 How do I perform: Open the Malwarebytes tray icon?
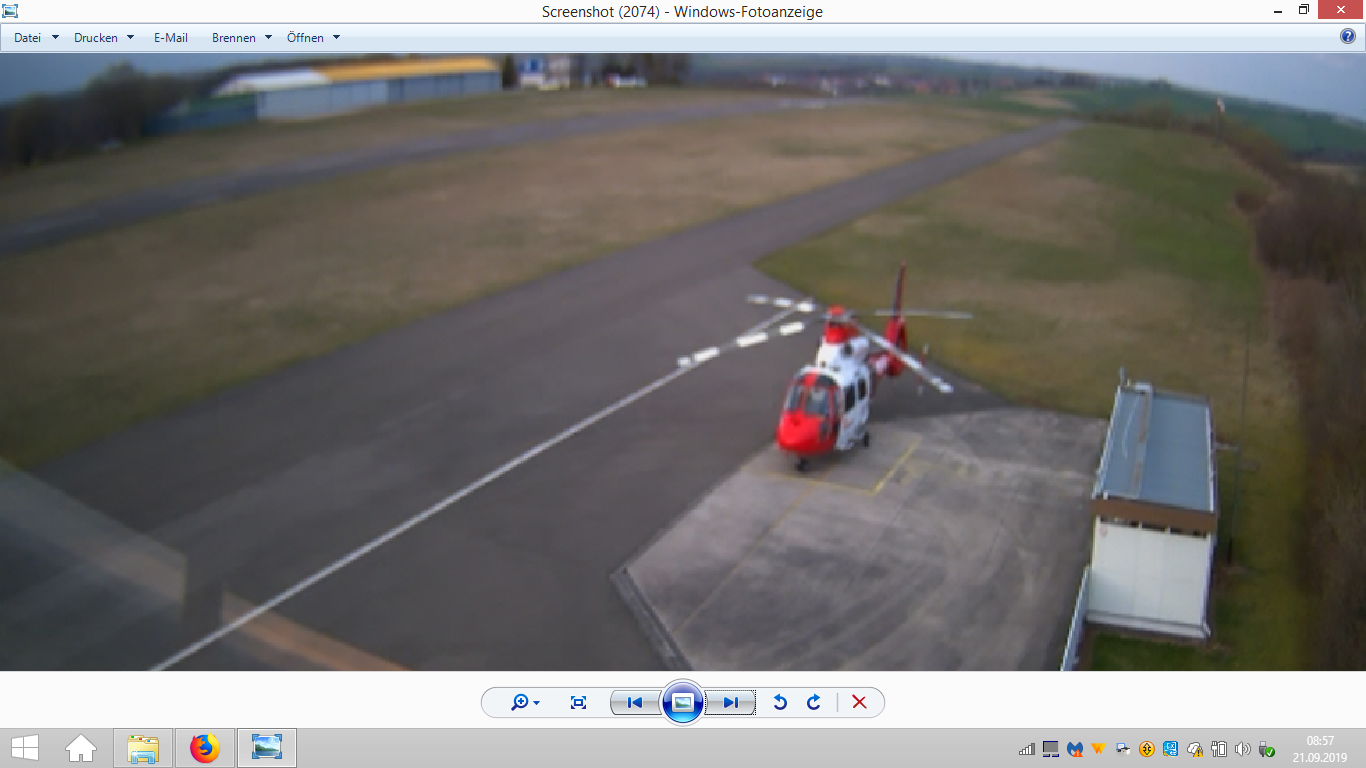point(1075,749)
